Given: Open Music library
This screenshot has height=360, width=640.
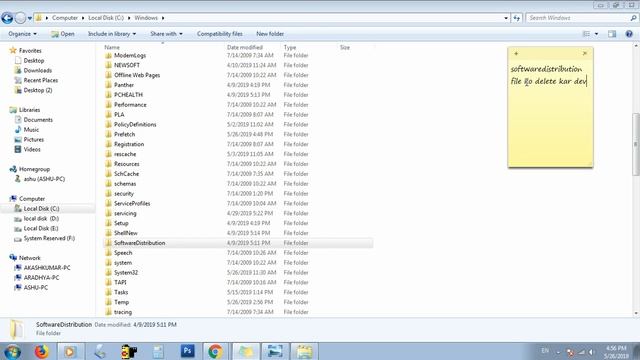Looking at the screenshot, I should pyautogui.click(x=31, y=130).
